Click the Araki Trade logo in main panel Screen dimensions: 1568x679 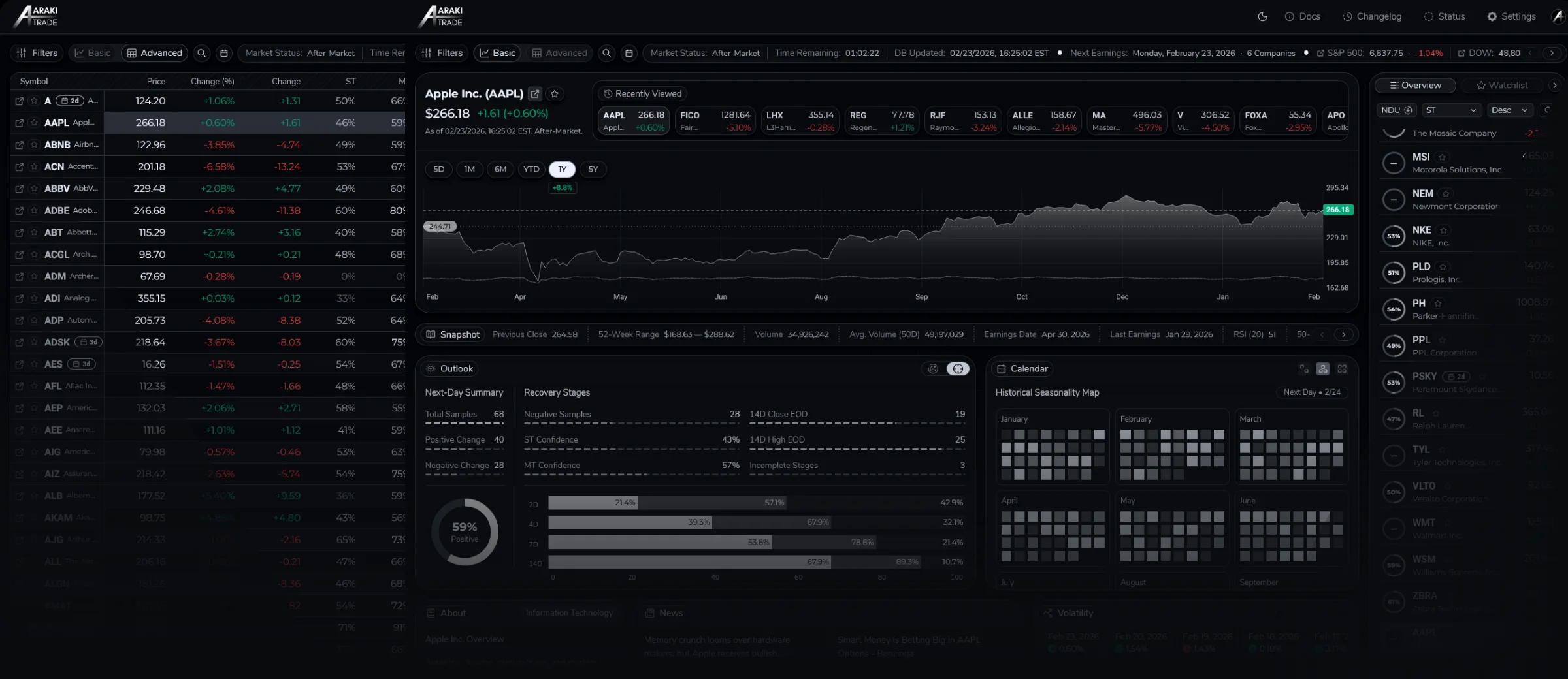coord(441,16)
